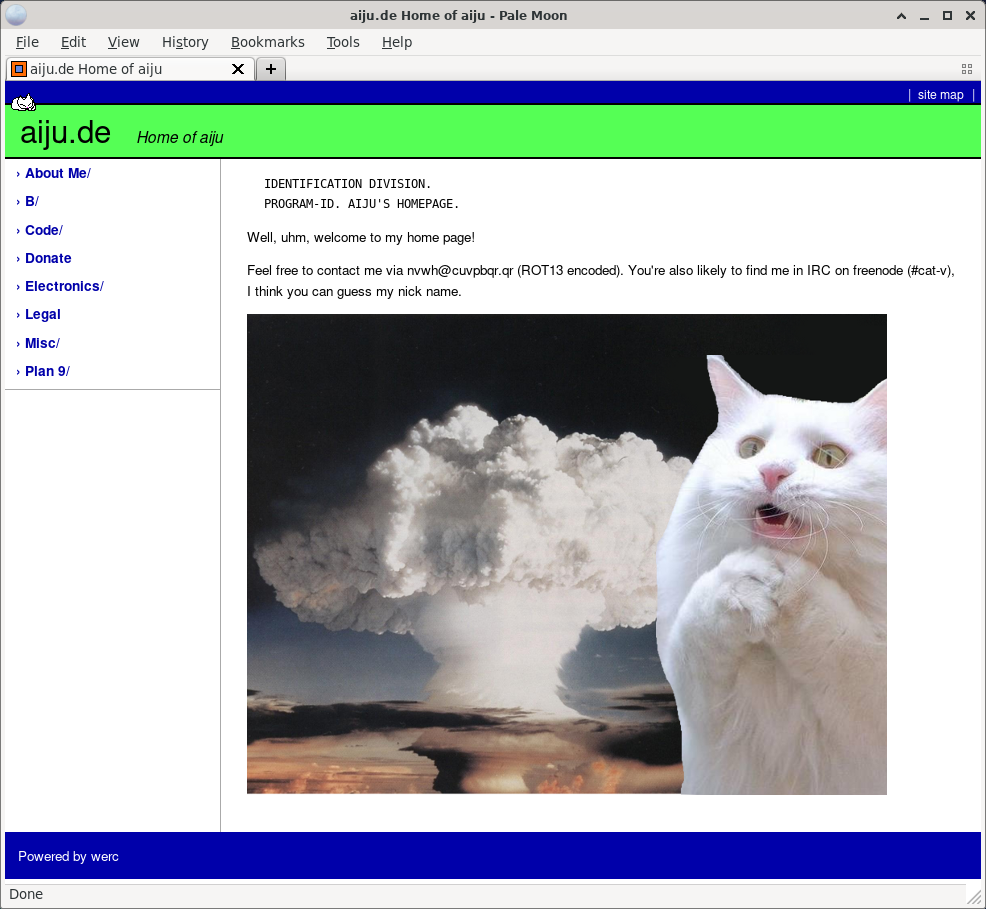Viewport: 986px width, 909px height.
Task: Click the aiju.de site title
Action: [65, 133]
